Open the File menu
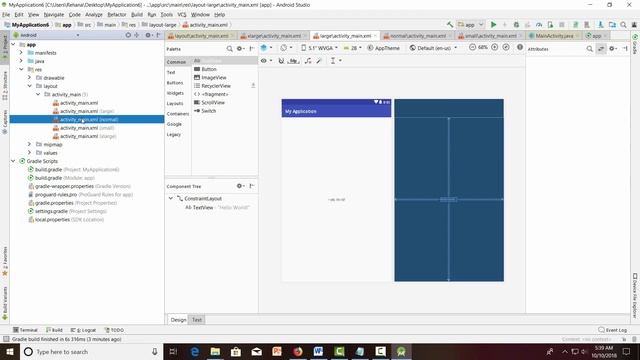This screenshot has height=360, width=640. (6, 15)
